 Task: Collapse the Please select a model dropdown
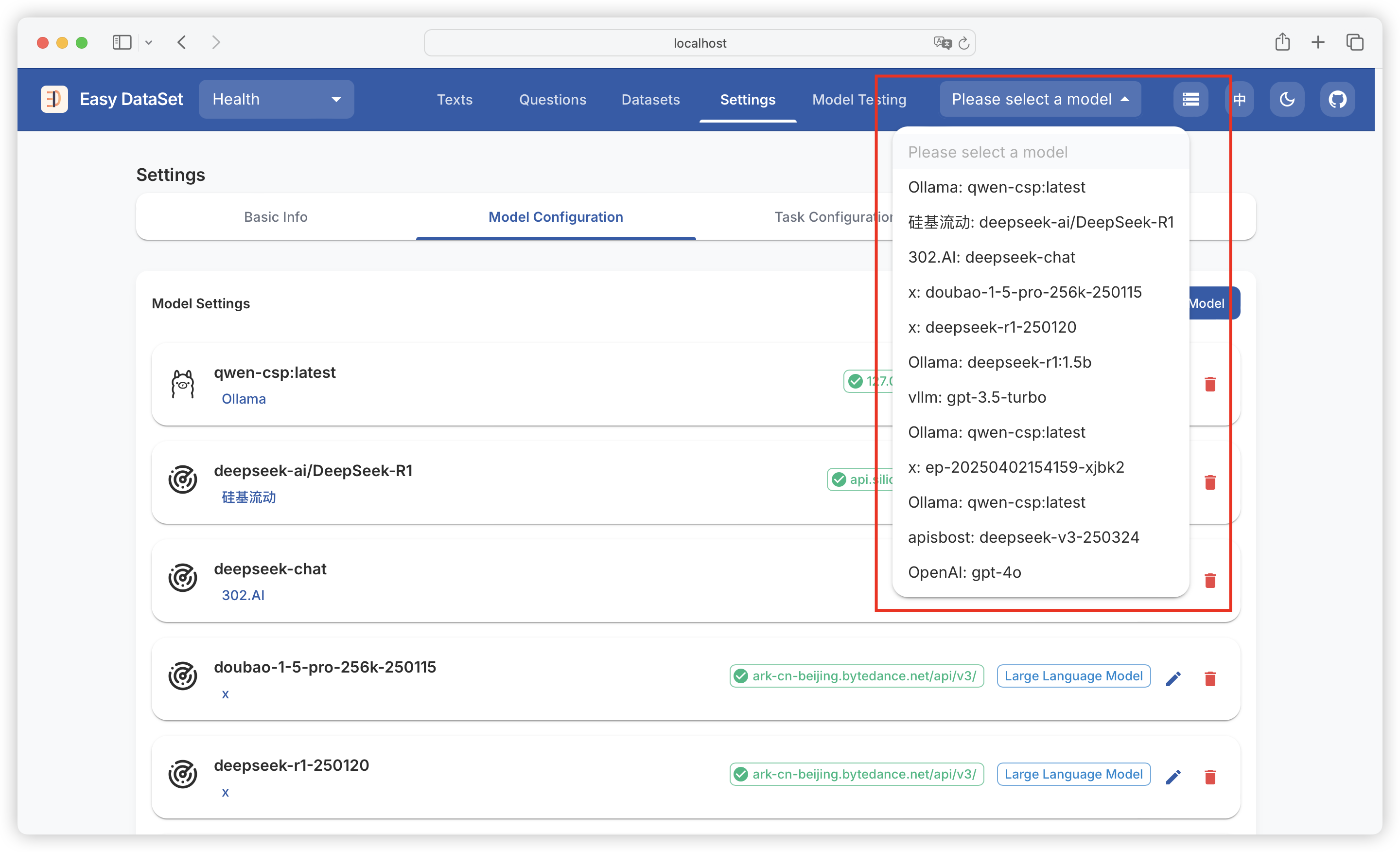point(1040,100)
